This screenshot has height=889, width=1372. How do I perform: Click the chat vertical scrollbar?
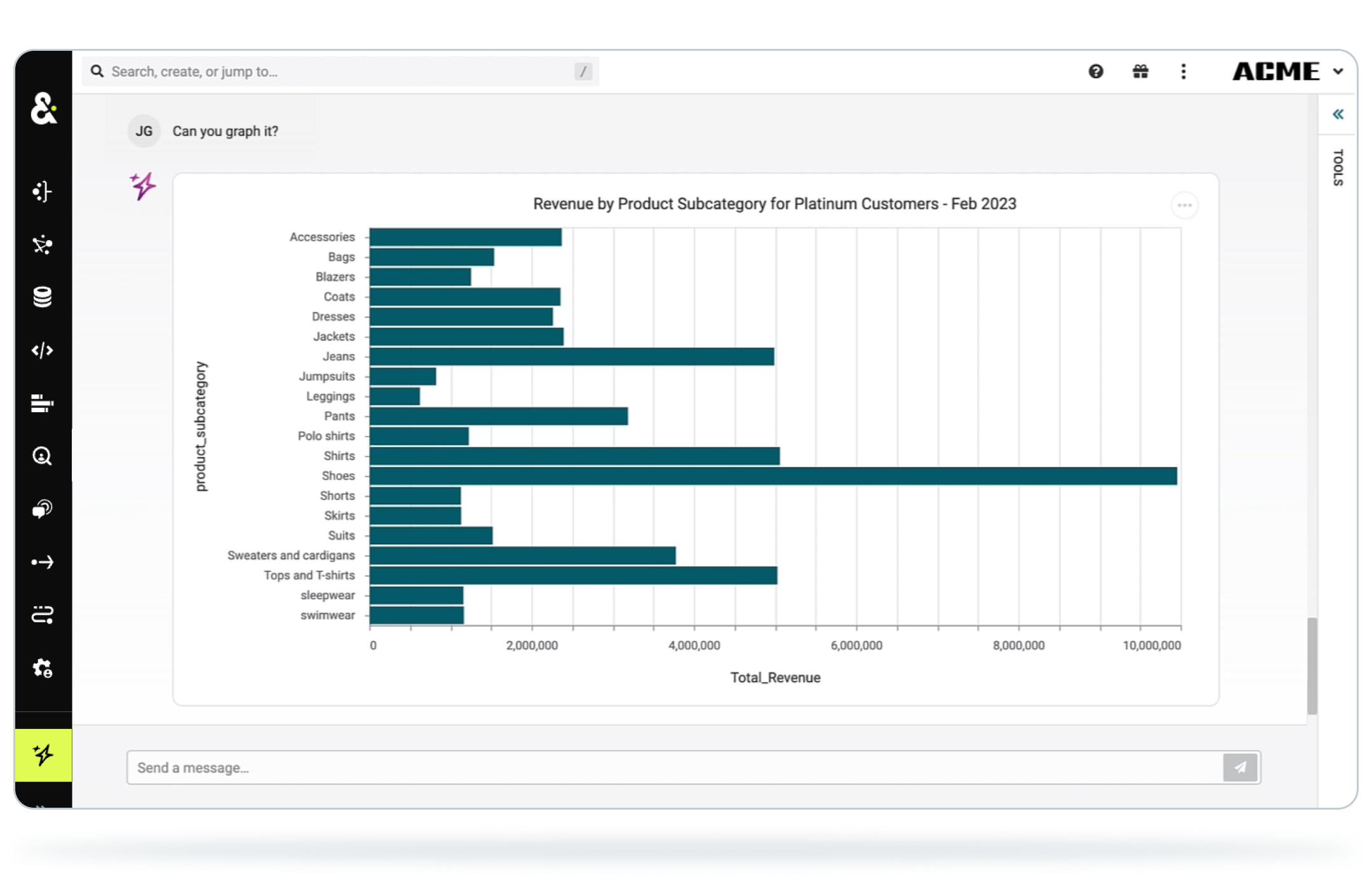pyautogui.click(x=1312, y=665)
